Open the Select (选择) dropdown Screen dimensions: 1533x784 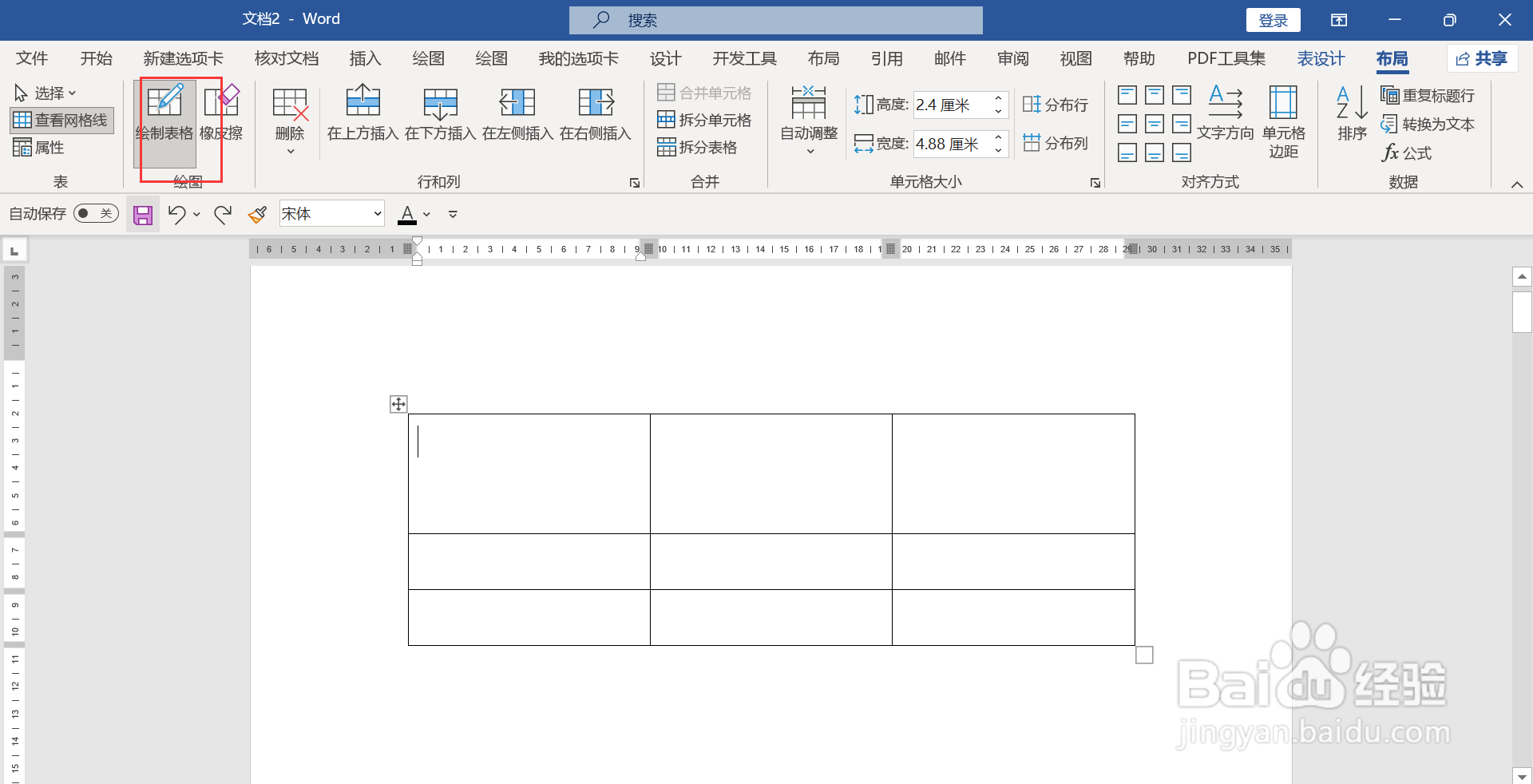click(x=45, y=93)
